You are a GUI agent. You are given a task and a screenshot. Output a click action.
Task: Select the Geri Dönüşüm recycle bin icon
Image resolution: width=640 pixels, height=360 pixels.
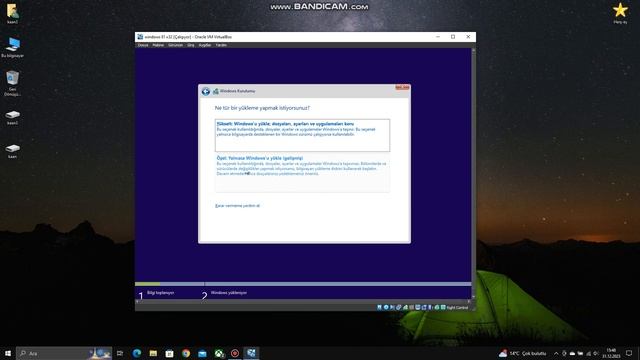click(x=13, y=83)
